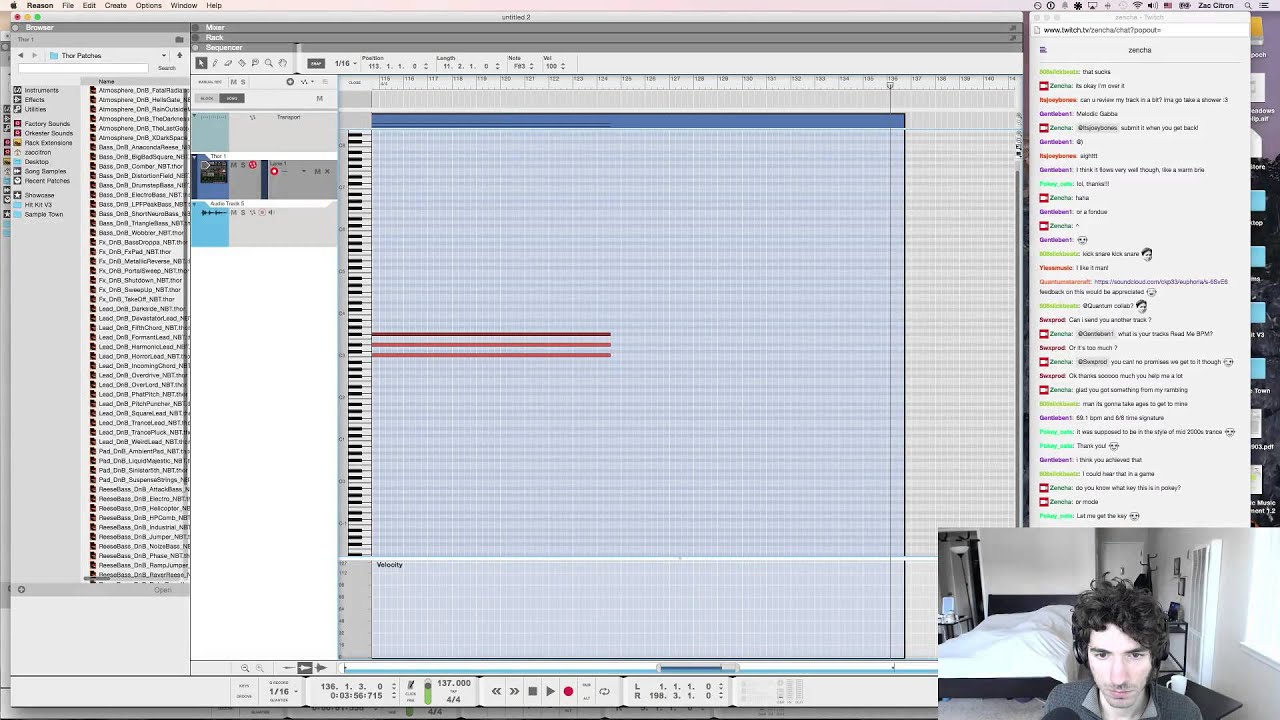This screenshot has width=1280, height=720.
Task: Open the Window menu
Action: 184,6
